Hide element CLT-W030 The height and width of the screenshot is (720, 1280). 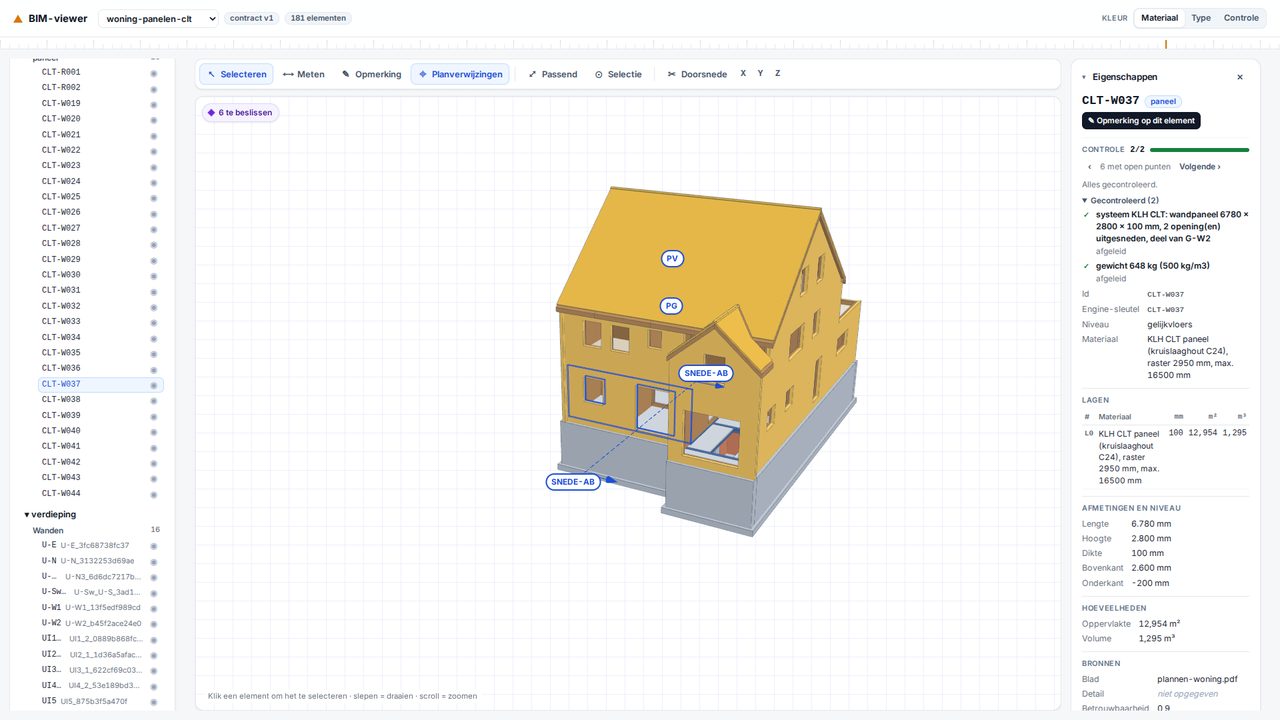[154, 275]
